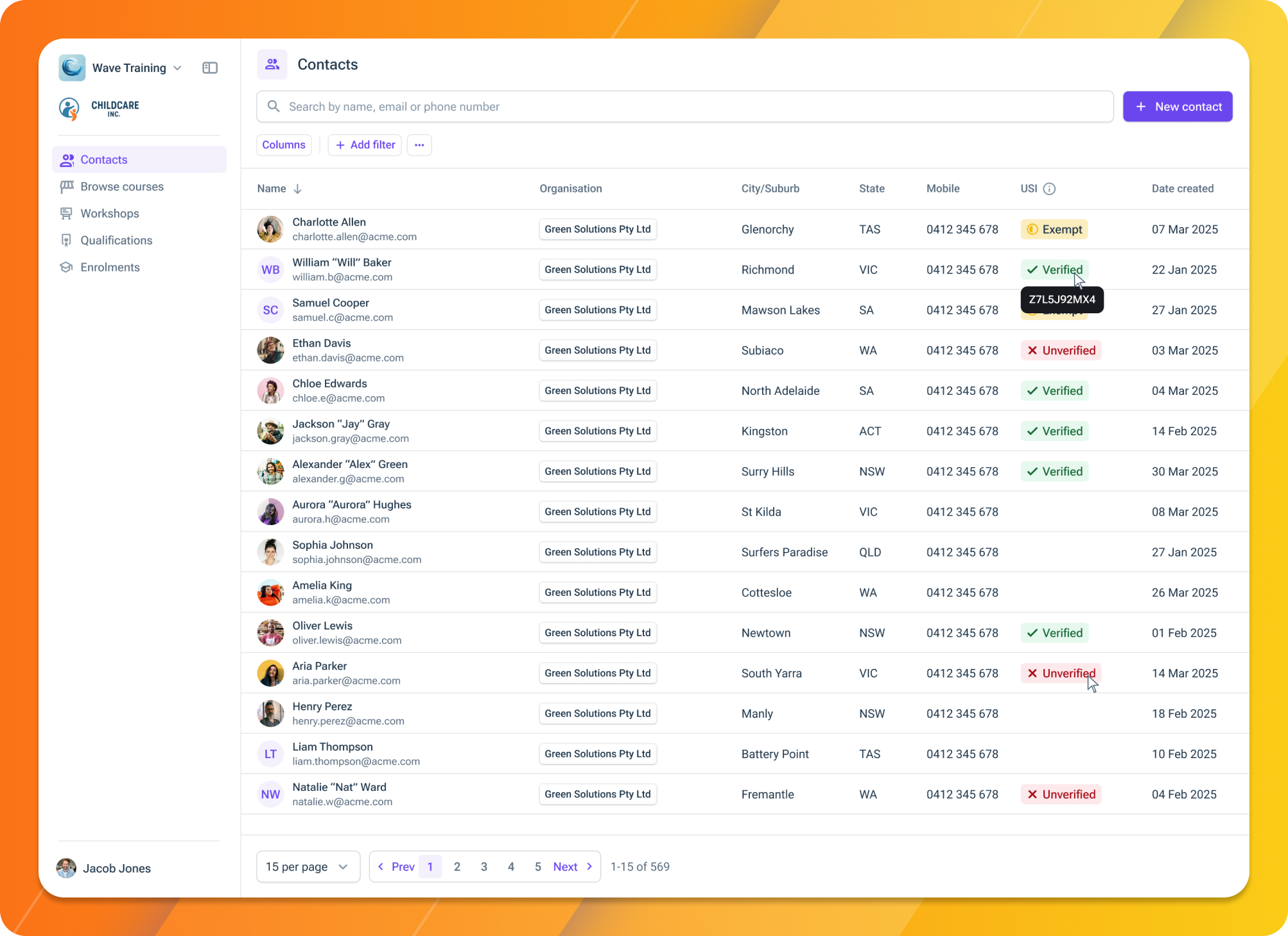Click the NW initials avatar

pos(270,794)
